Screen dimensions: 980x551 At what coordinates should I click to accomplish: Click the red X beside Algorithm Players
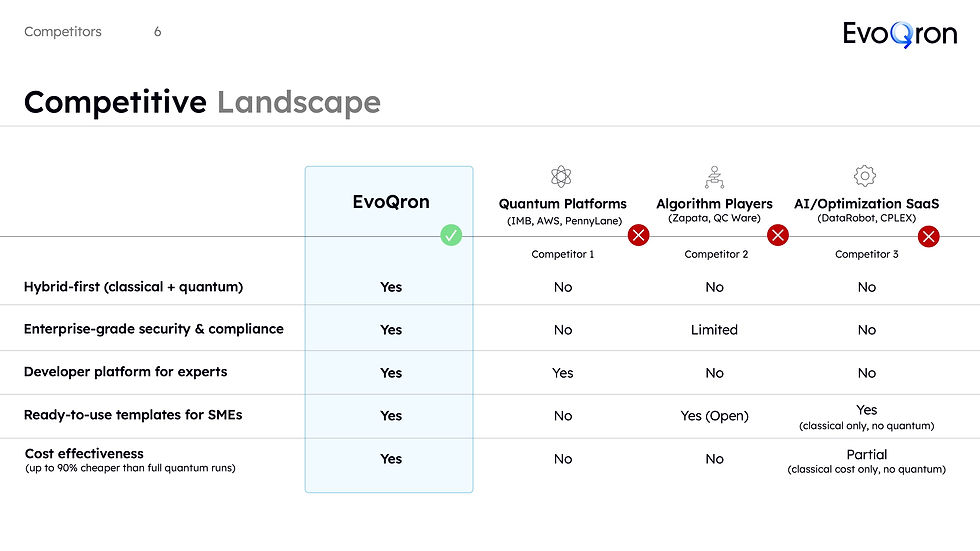778,236
